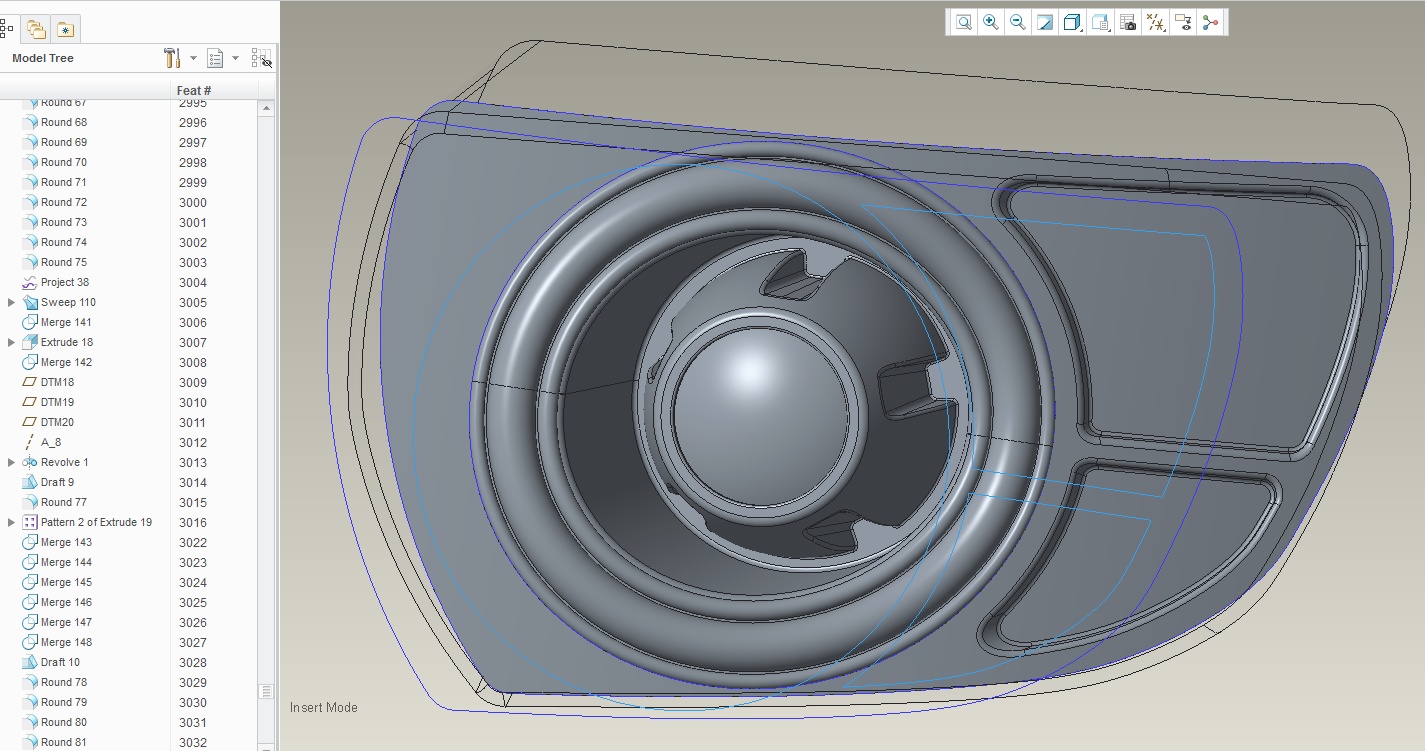Image resolution: width=1425 pixels, height=751 pixels.
Task: Click the DTM18 datum plane icon
Action: click(x=29, y=382)
